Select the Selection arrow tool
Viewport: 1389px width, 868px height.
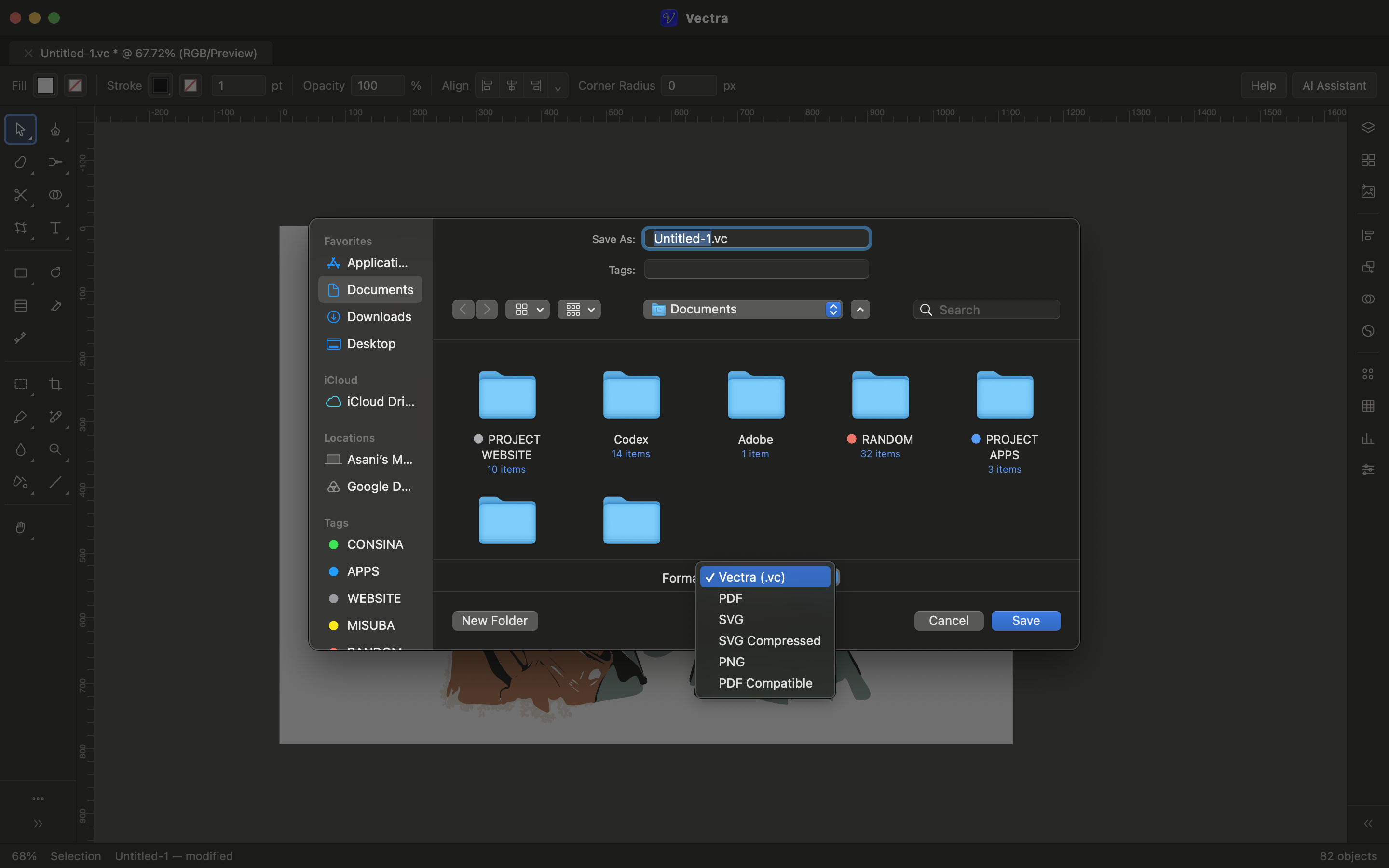pyautogui.click(x=21, y=130)
